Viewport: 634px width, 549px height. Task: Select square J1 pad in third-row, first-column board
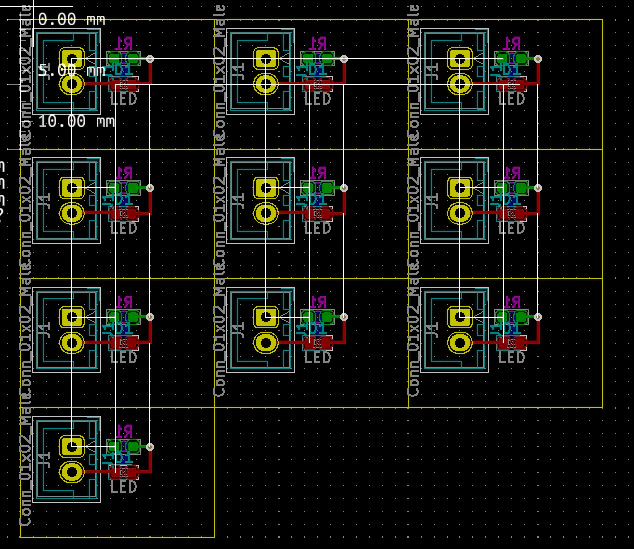pyautogui.click(x=72, y=317)
